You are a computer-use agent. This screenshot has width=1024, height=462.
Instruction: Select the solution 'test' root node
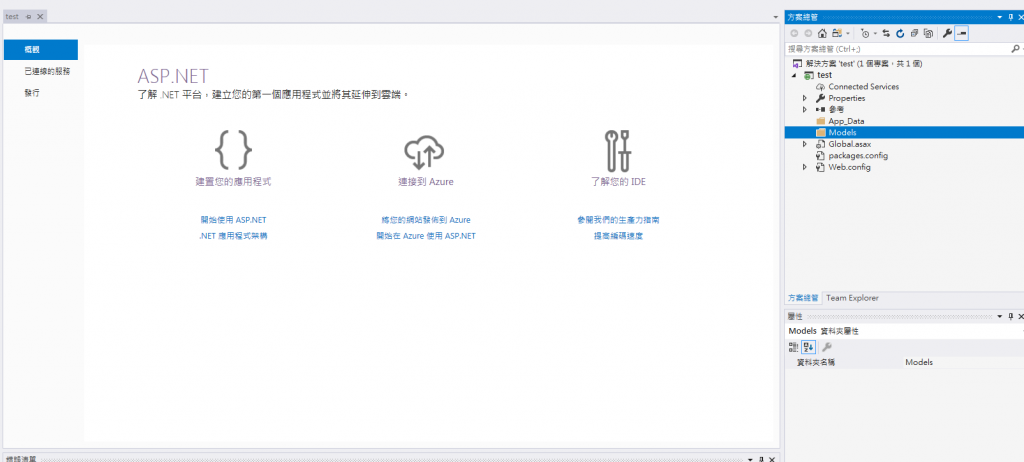pos(856,63)
